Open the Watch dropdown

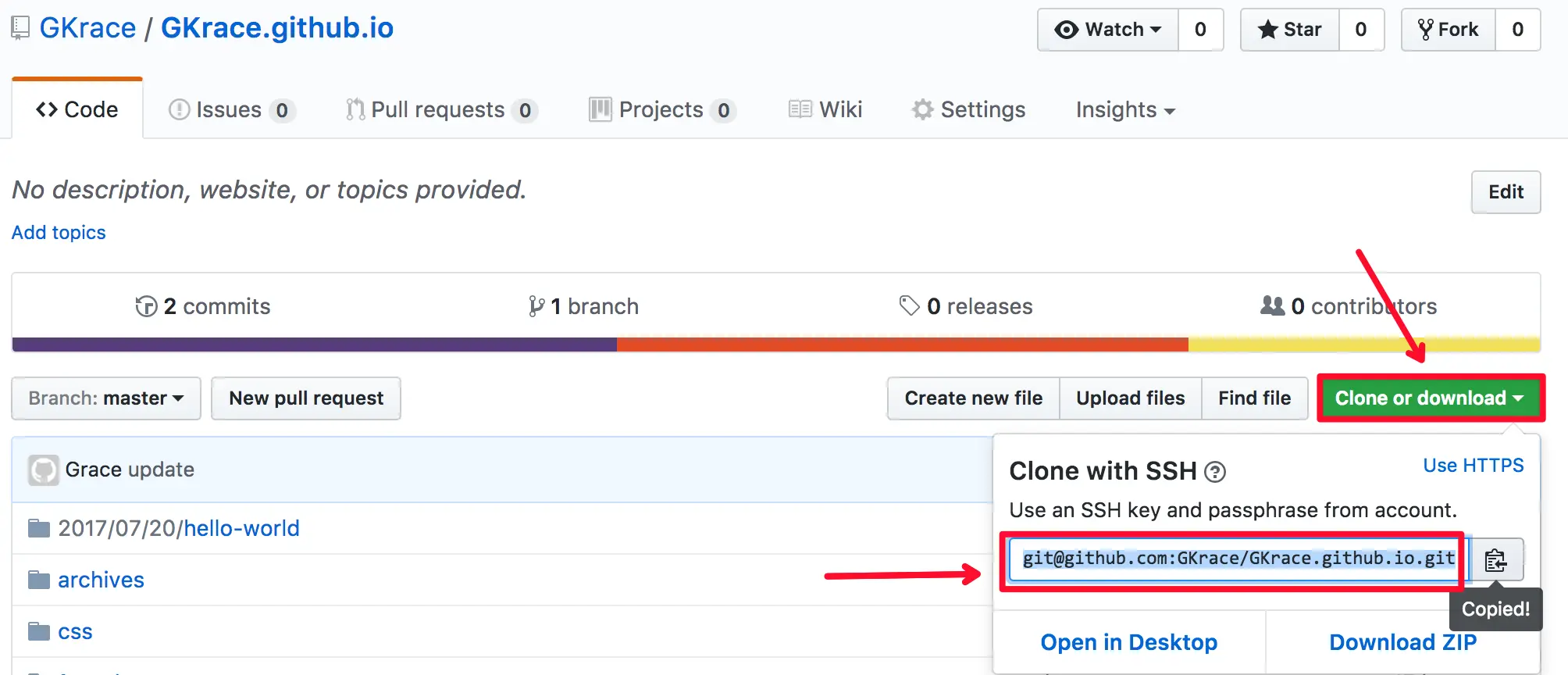(x=1108, y=30)
